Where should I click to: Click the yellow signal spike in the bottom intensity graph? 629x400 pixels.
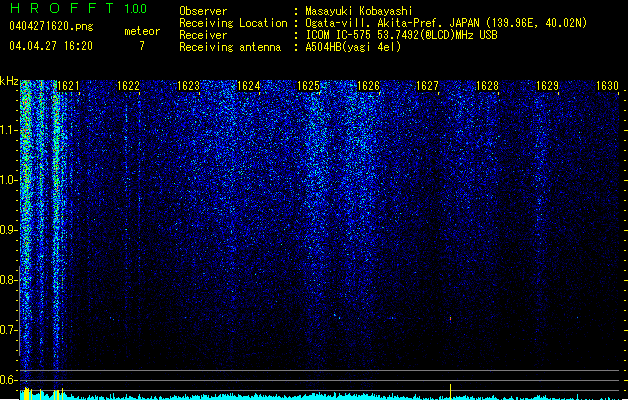pyautogui.click(x=450, y=392)
